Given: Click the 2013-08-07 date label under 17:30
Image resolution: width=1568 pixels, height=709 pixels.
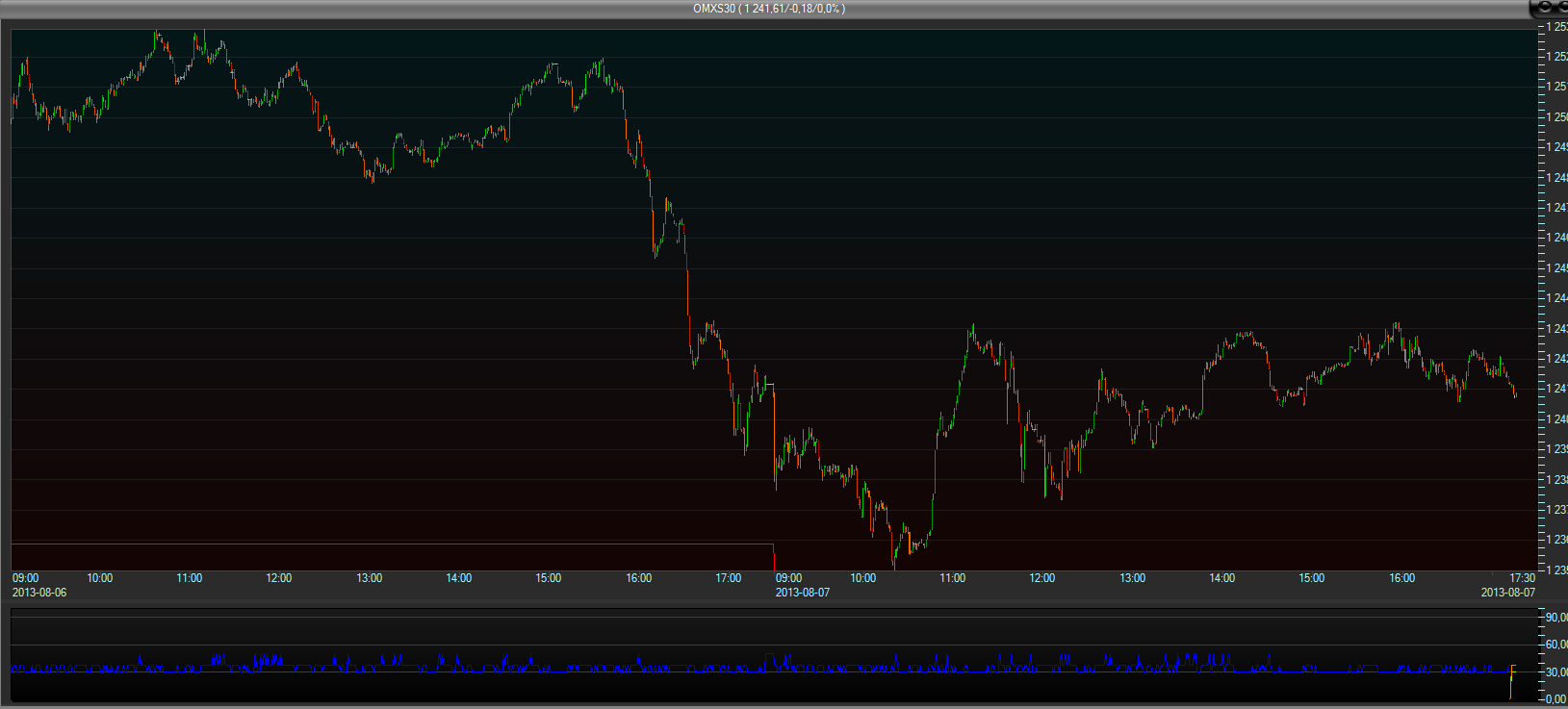Looking at the screenshot, I should pos(1507,593).
